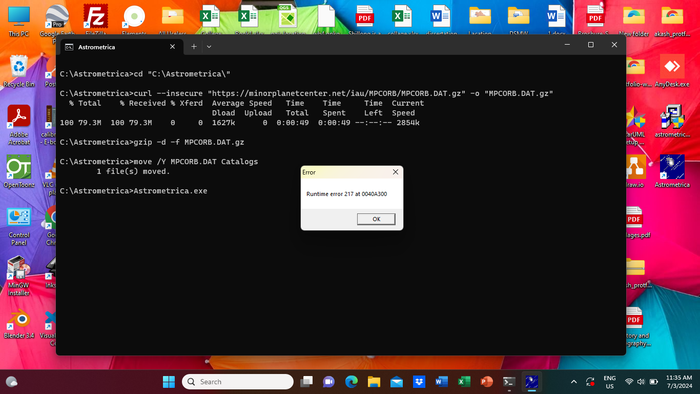This screenshot has width=700, height=394.
Task: Switch to Terminal taskbar icon
Action: tap(509, 382)
